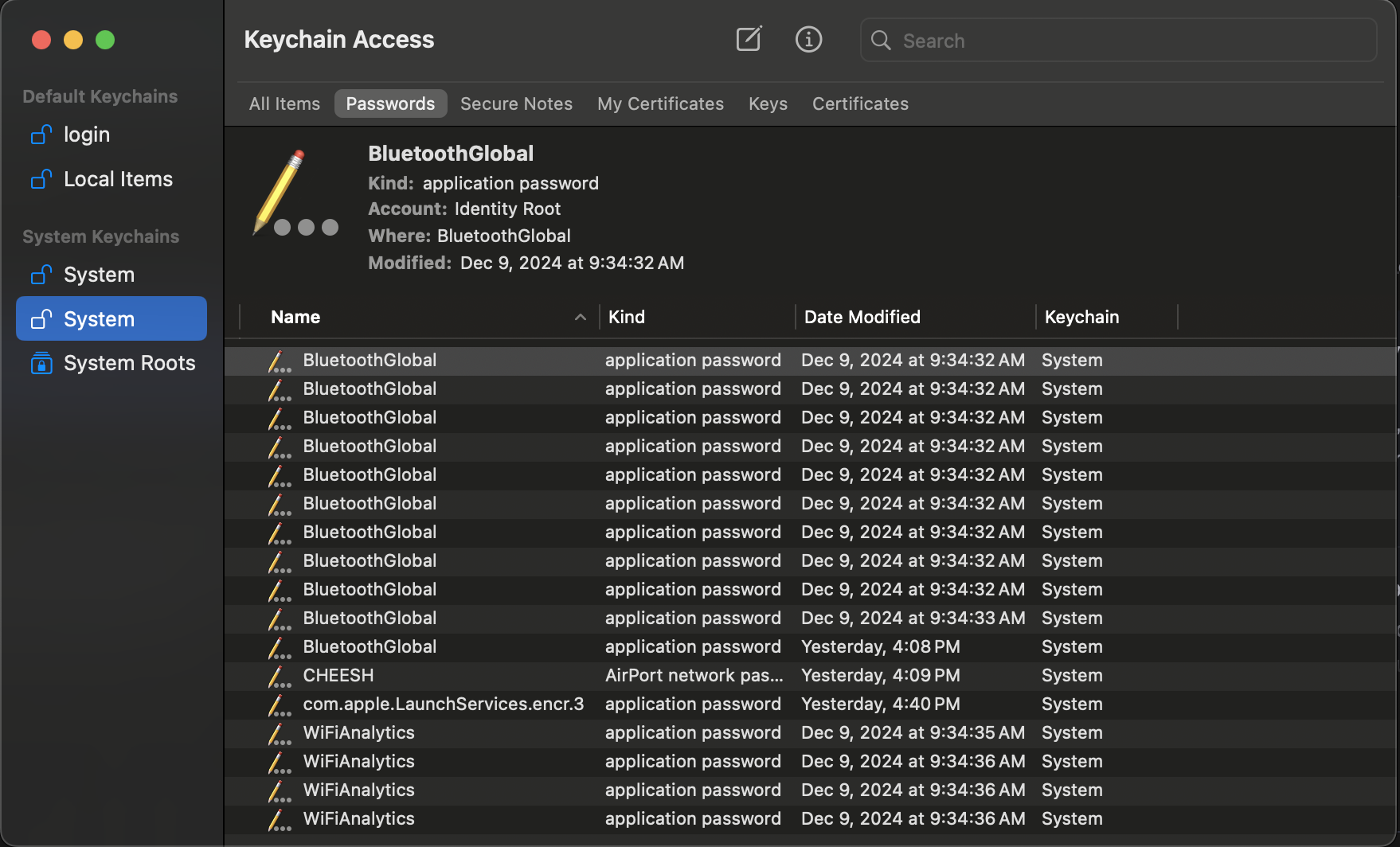Image resolution: width=1400 pixels, height=847 pixels.
Task: Lock the Local Items keychain padlock
Action: coord(41,179)
